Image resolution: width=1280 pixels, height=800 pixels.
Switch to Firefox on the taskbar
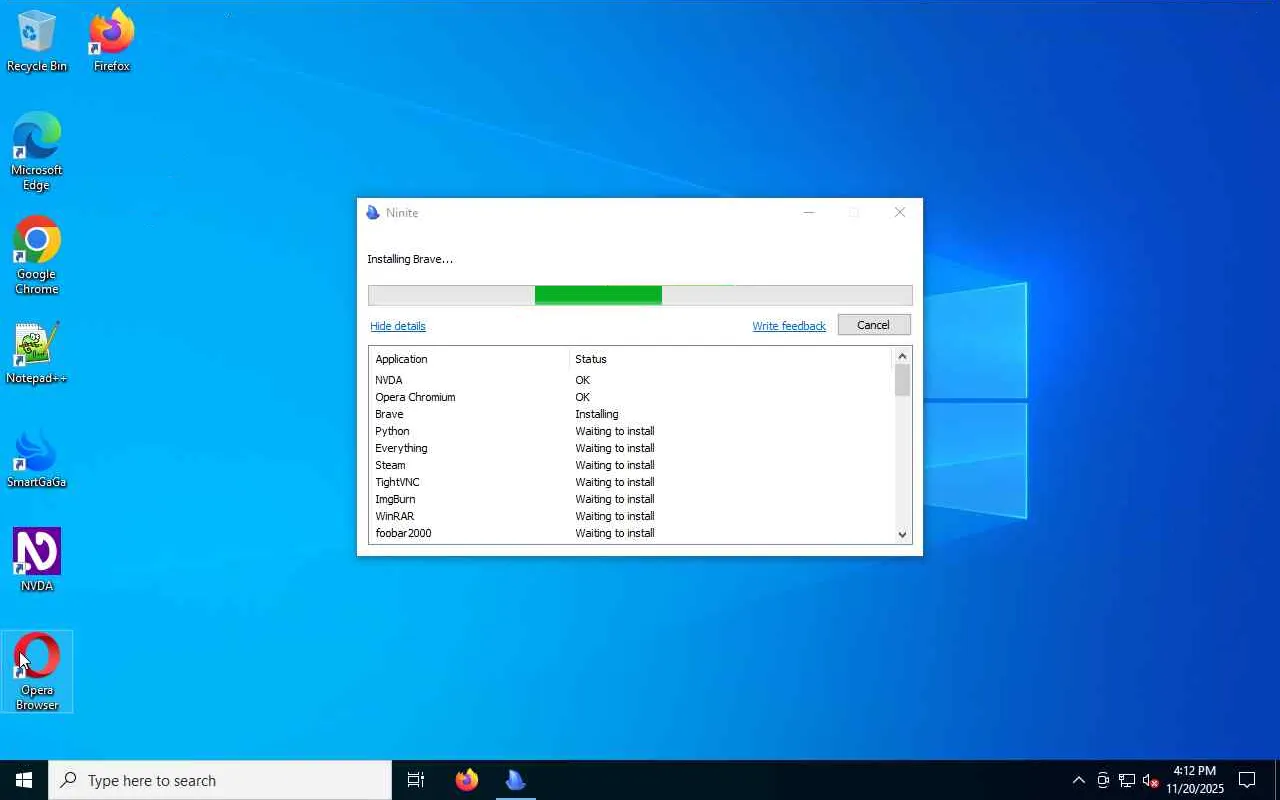pos(467,780)
